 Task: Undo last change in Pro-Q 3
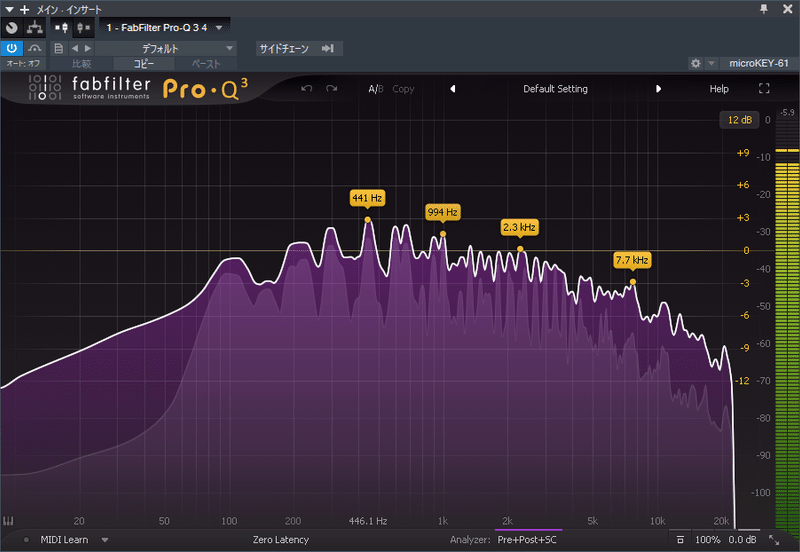pos(307,89)
